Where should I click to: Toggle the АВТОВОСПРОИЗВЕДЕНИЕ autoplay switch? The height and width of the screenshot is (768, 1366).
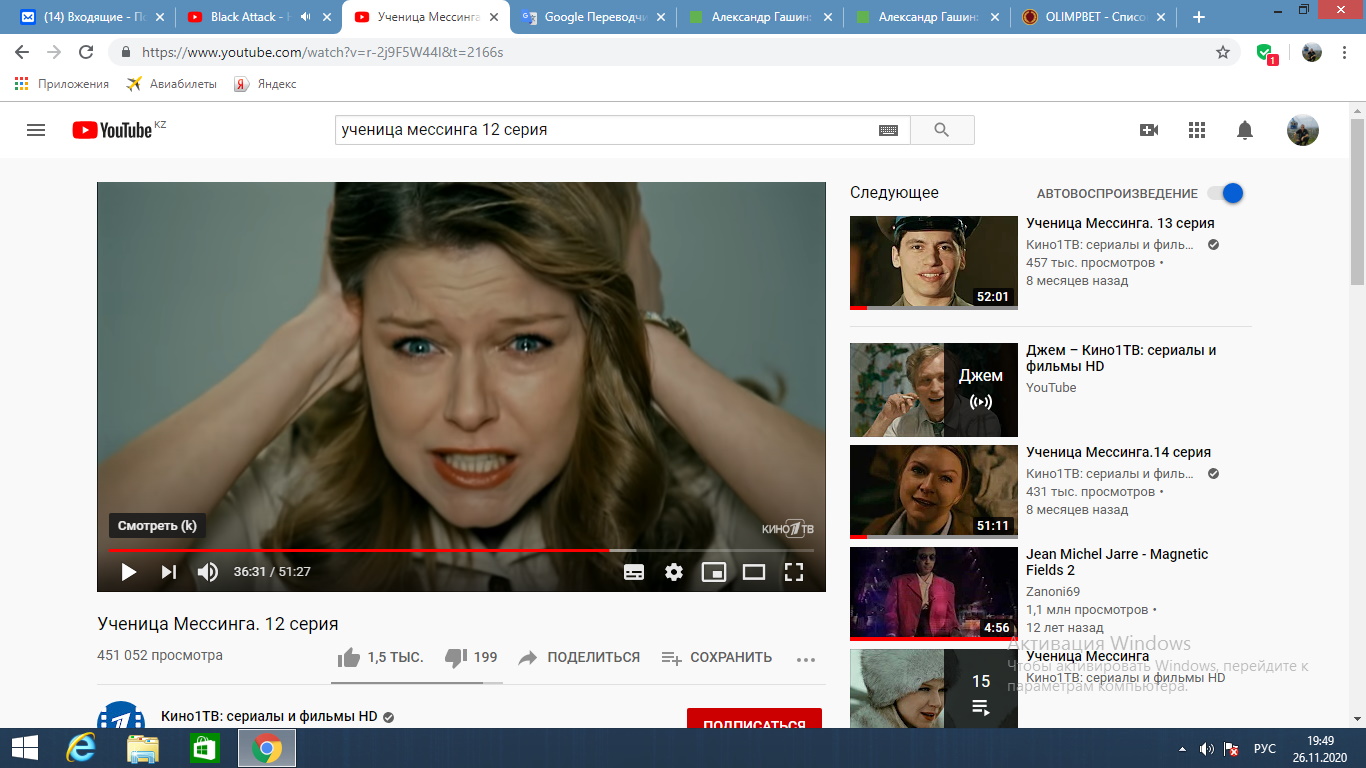coord(1224,193)
